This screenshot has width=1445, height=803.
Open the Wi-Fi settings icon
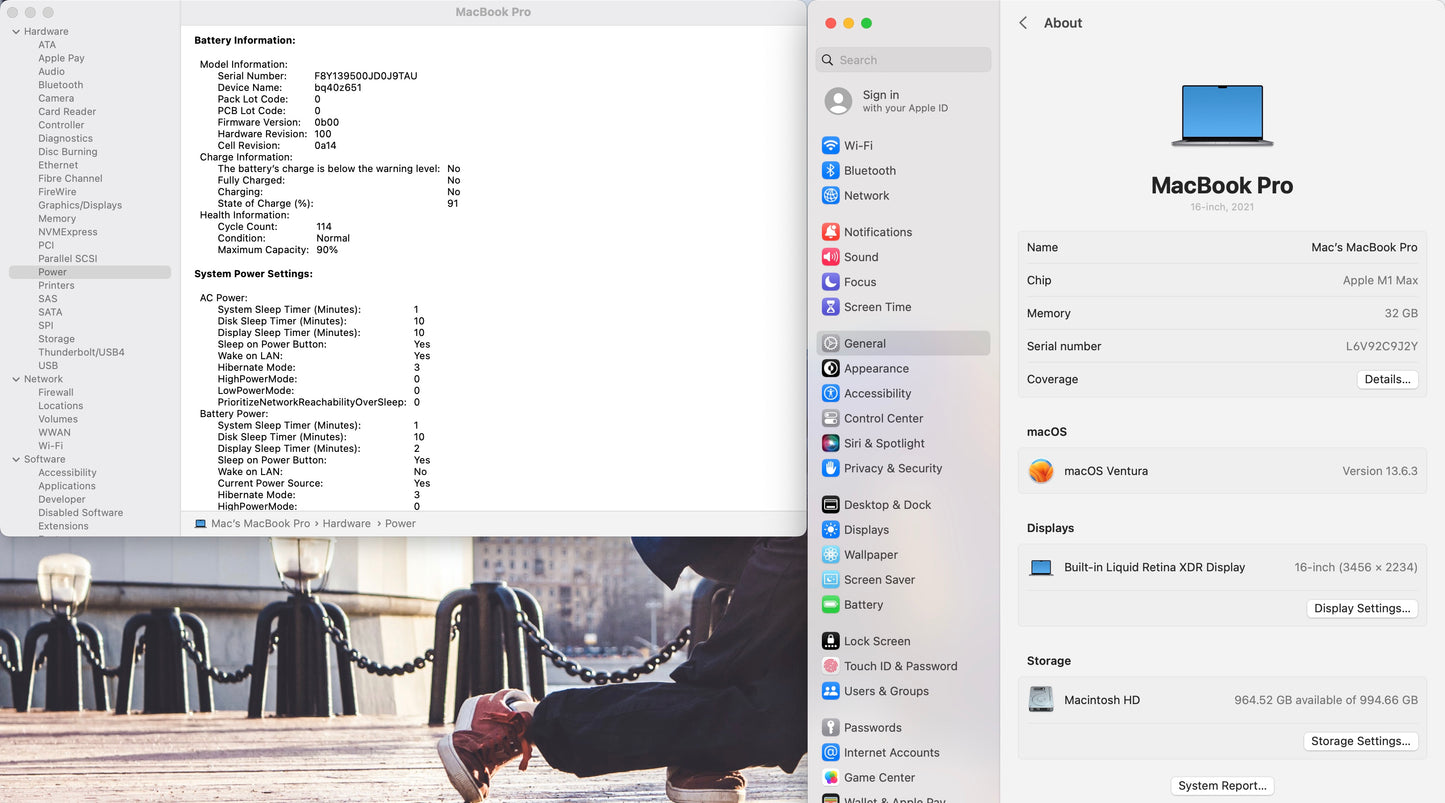coord(830,146)
